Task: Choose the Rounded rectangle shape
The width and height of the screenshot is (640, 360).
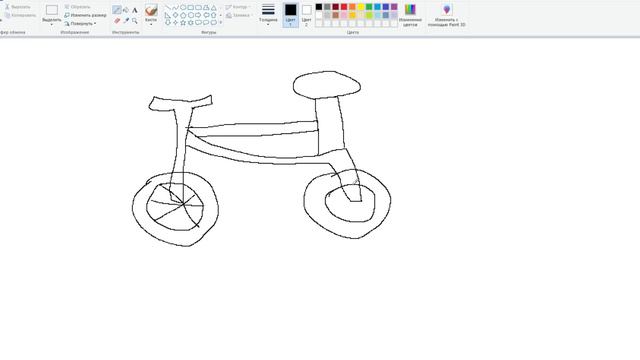Action: 198,7
